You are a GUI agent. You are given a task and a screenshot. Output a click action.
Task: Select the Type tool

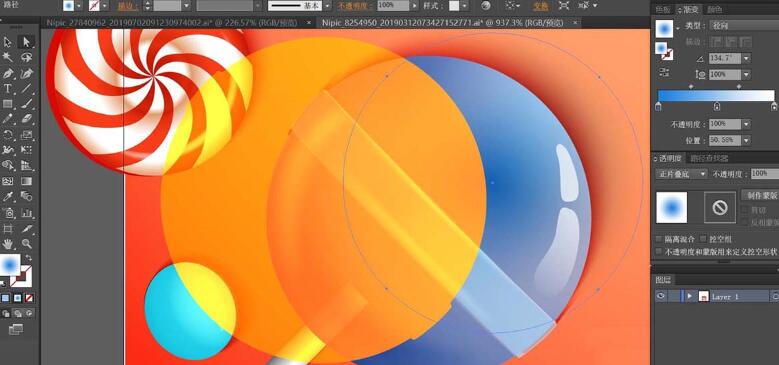pyautogui.click(x=8, y=89)
